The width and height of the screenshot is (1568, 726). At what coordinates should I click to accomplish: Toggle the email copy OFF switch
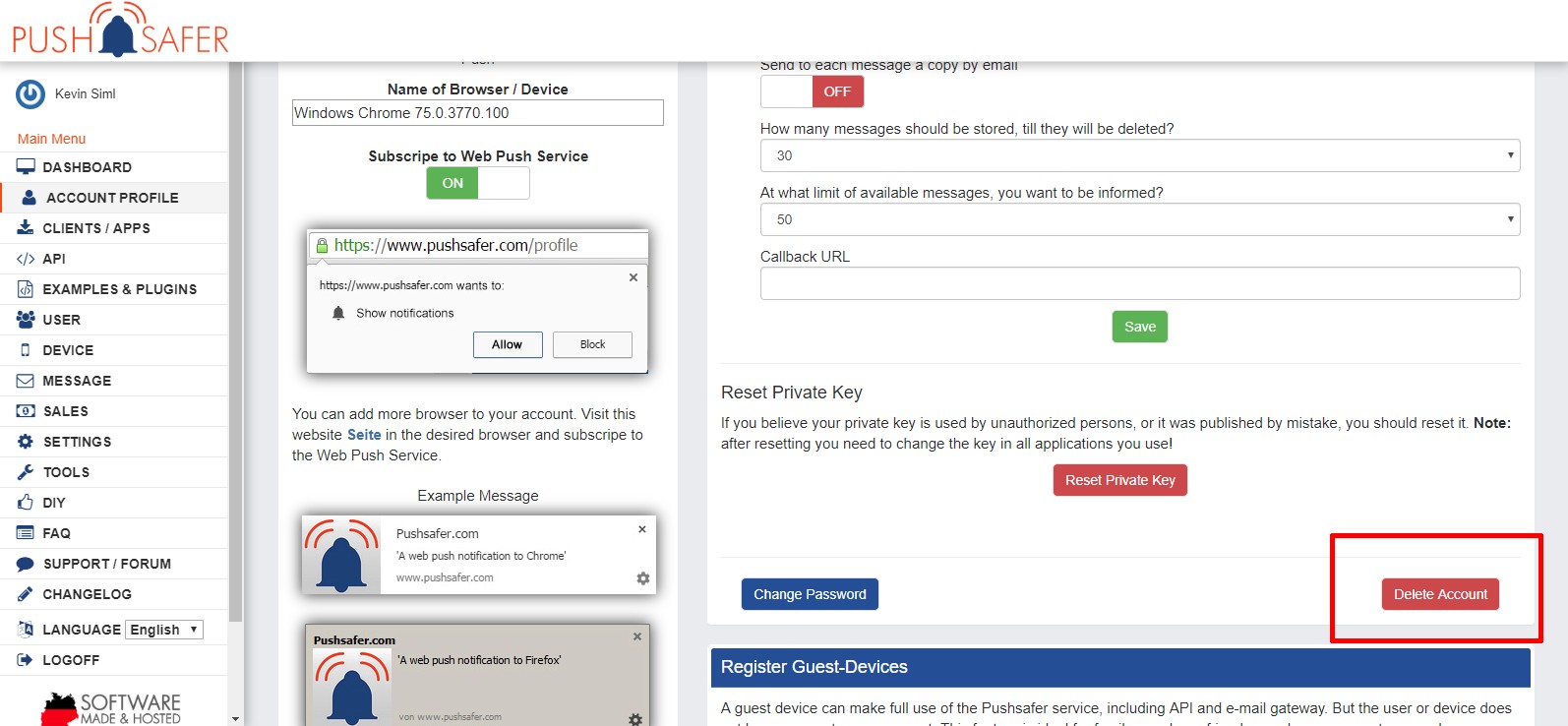(813, 91)
